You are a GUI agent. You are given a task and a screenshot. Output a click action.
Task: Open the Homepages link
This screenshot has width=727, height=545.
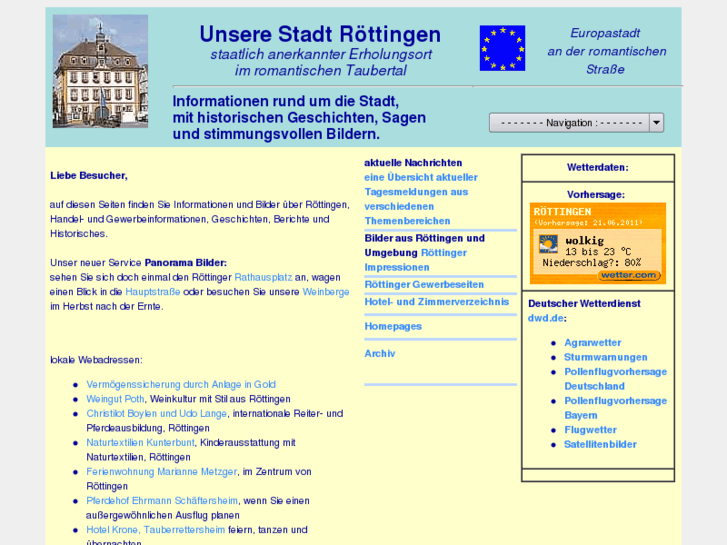(x=393, y=327)
